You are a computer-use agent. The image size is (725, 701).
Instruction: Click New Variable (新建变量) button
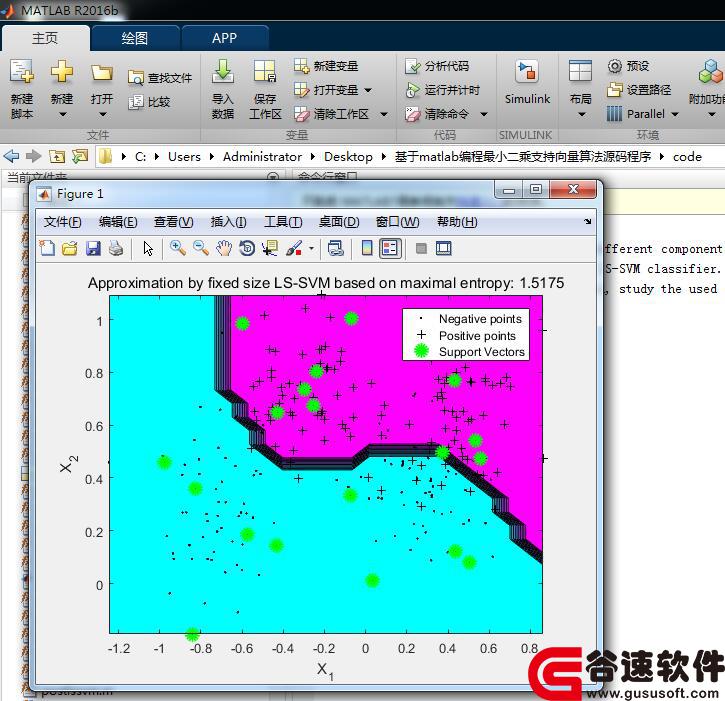(326, 66)
